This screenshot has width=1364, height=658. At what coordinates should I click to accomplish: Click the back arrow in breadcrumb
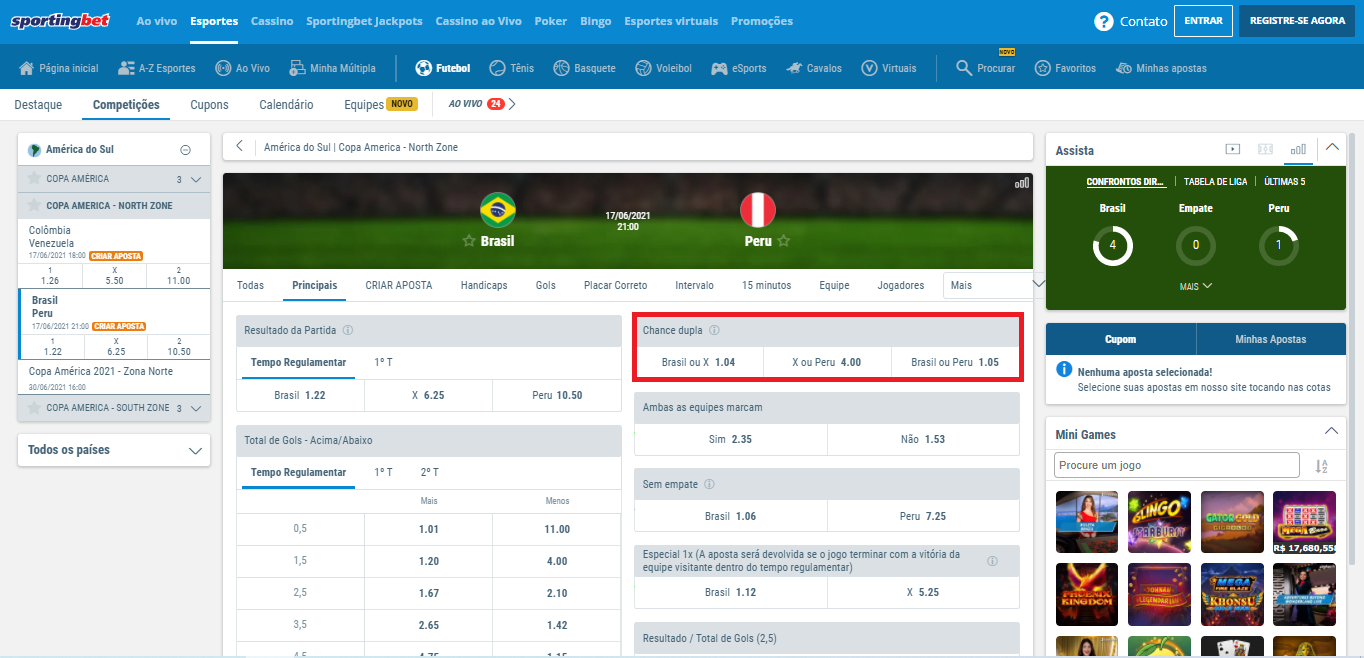point(240,147)
